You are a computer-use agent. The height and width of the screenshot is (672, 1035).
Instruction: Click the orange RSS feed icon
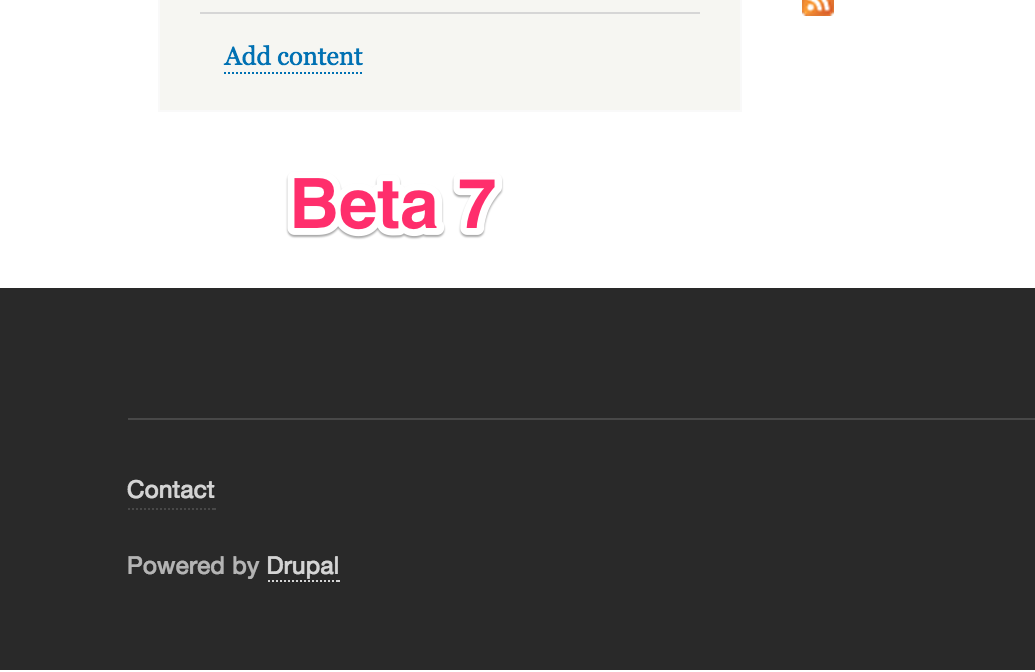point(818,7)
